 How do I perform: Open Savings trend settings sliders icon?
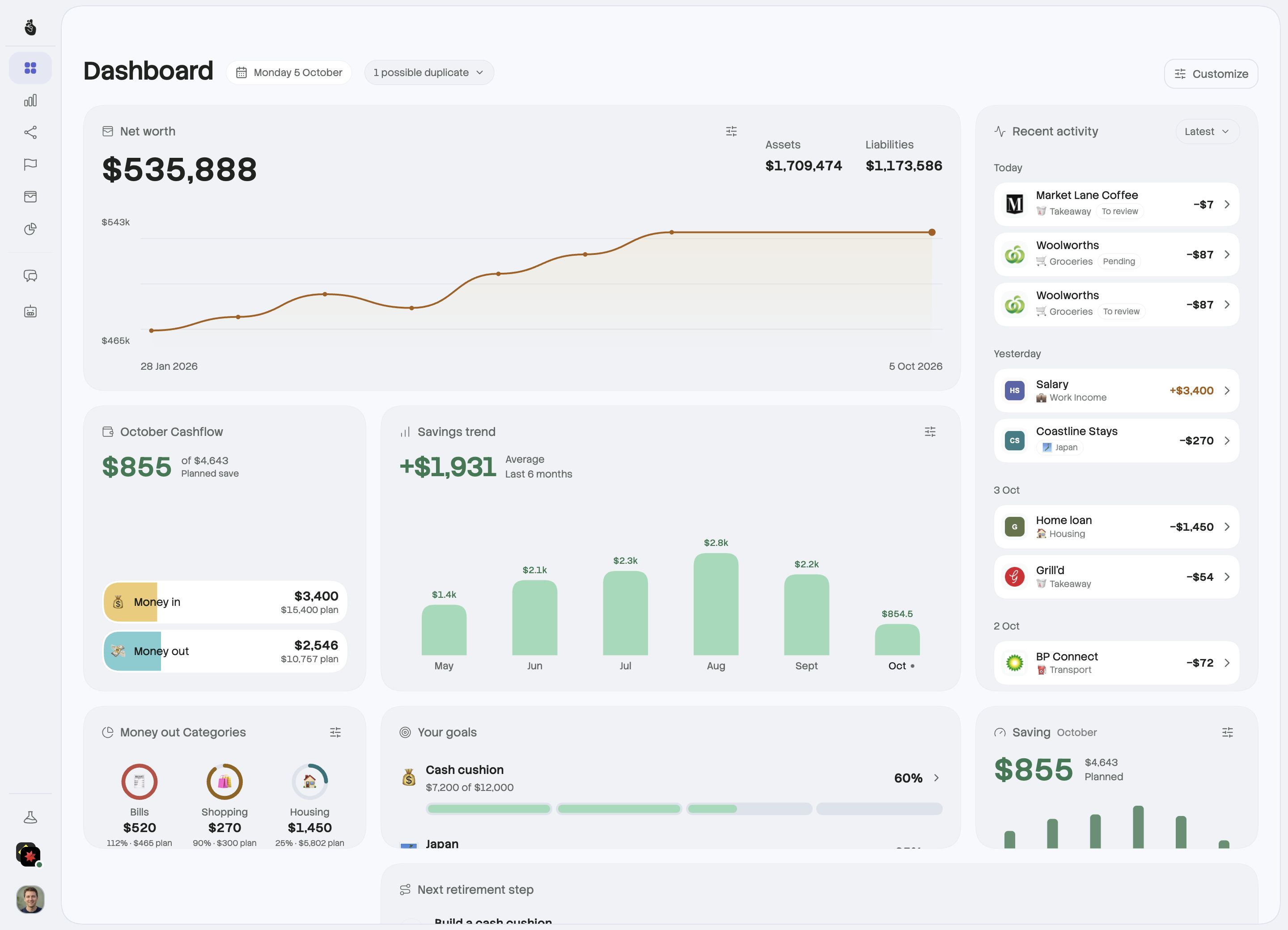[x=930, y=431]
